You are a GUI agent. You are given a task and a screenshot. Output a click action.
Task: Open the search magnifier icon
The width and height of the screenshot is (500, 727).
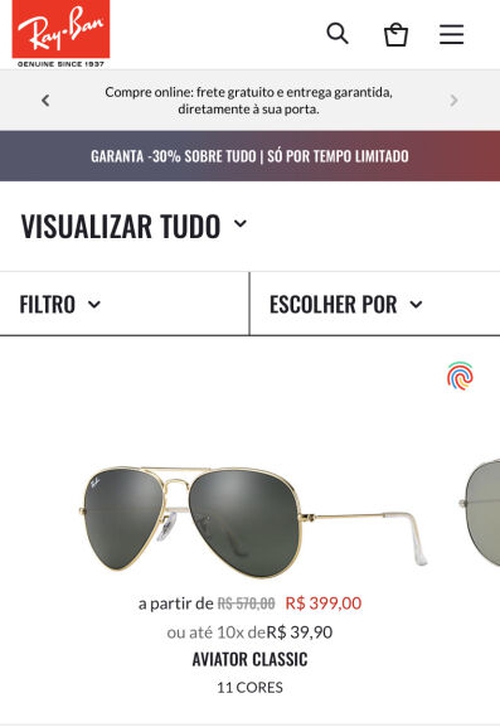338,34
